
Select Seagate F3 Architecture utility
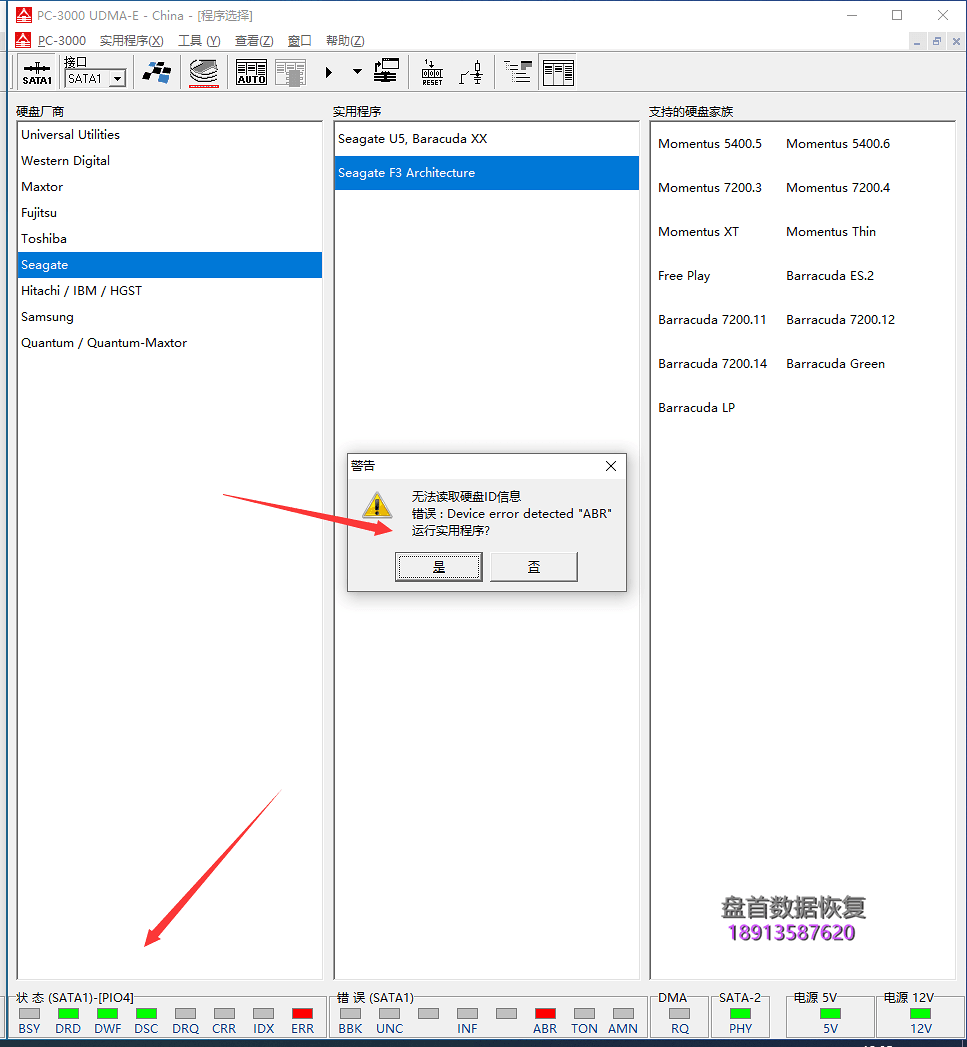point(486,173)
